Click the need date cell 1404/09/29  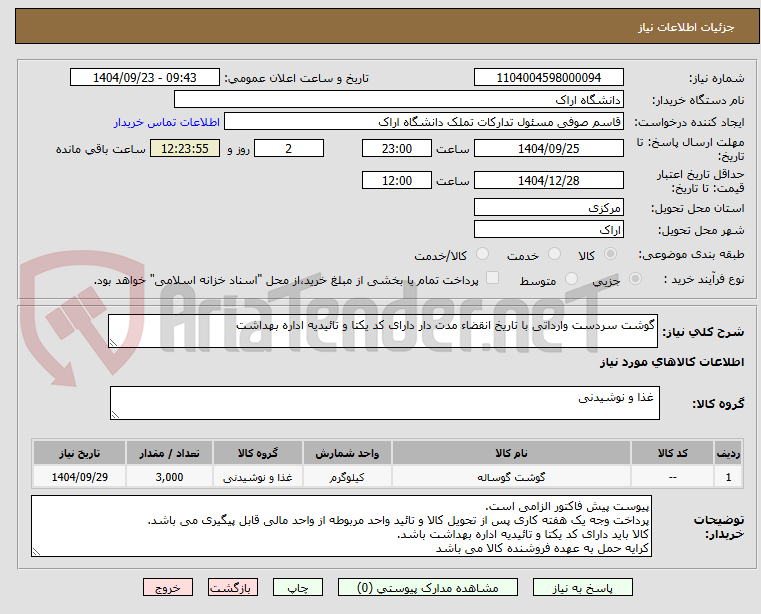80,477
